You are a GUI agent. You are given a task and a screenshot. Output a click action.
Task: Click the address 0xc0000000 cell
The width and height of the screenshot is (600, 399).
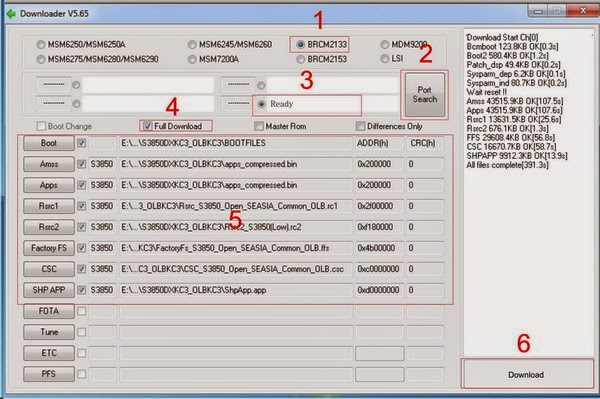tap(379, 269)
